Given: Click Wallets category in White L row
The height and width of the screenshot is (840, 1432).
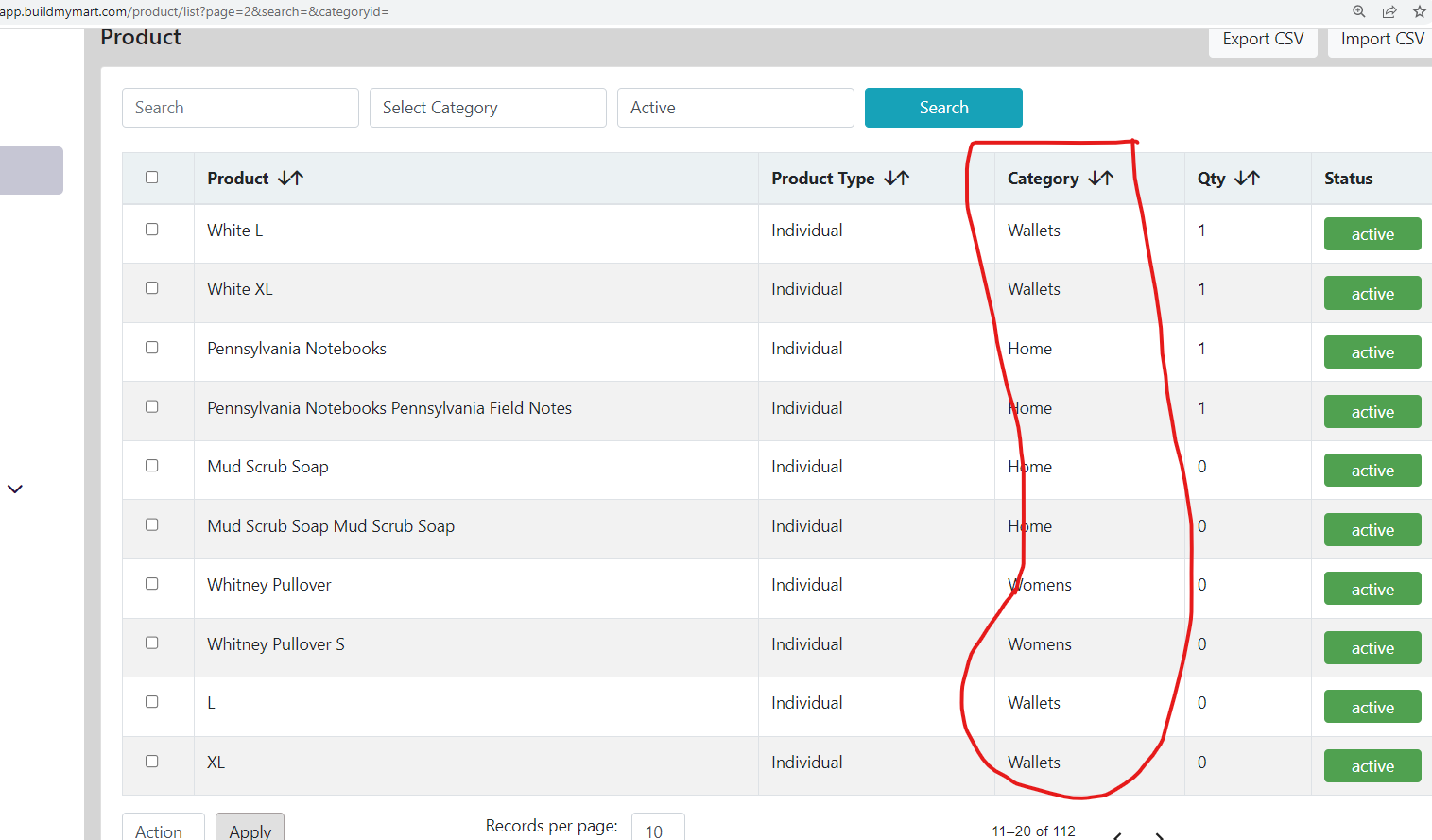Looking at the screenshot, I should coord(1034,231).
